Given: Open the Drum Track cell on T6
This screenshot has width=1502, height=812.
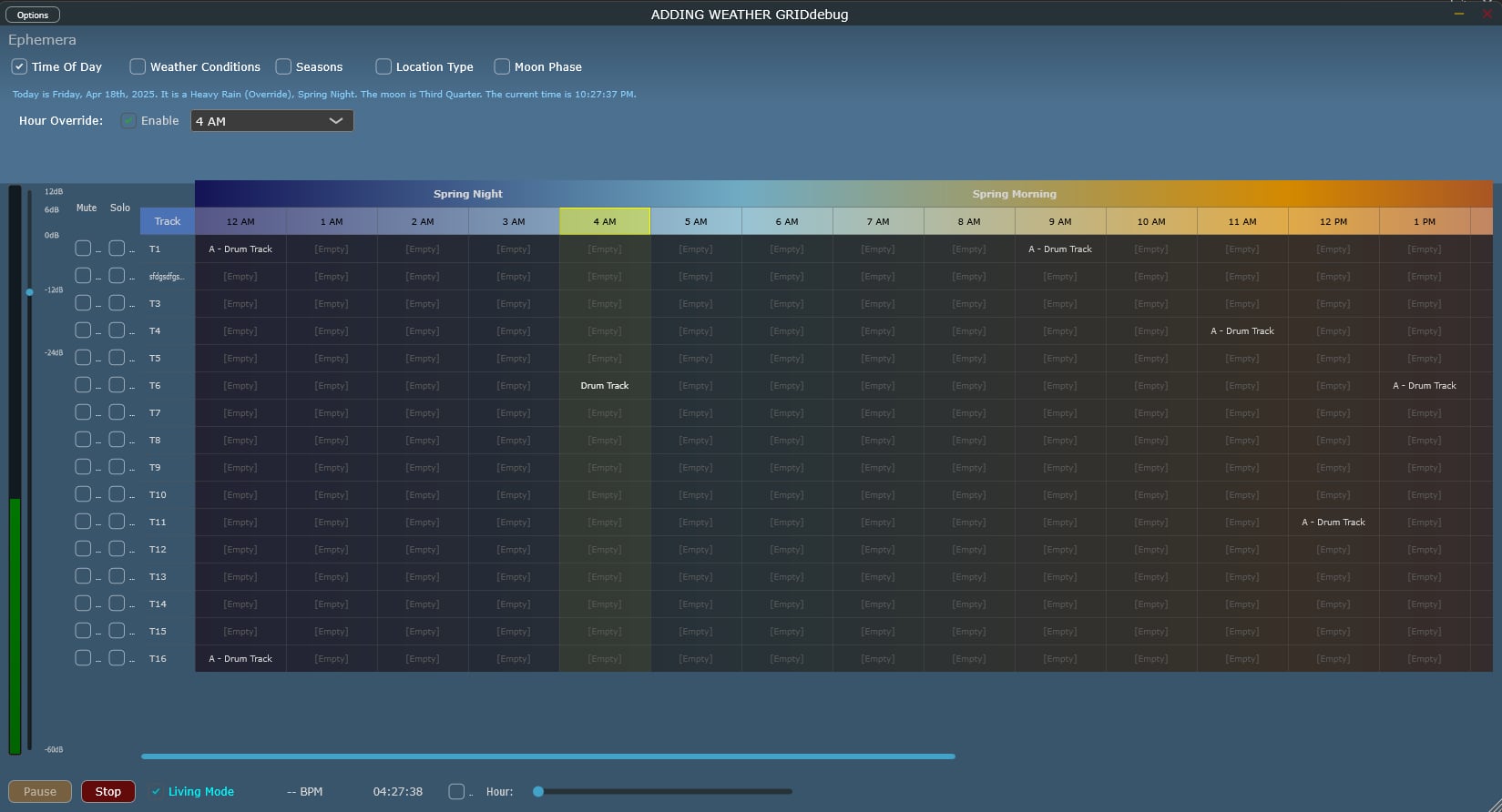Looking at the screenshot, I should click(x=605, y=385).
